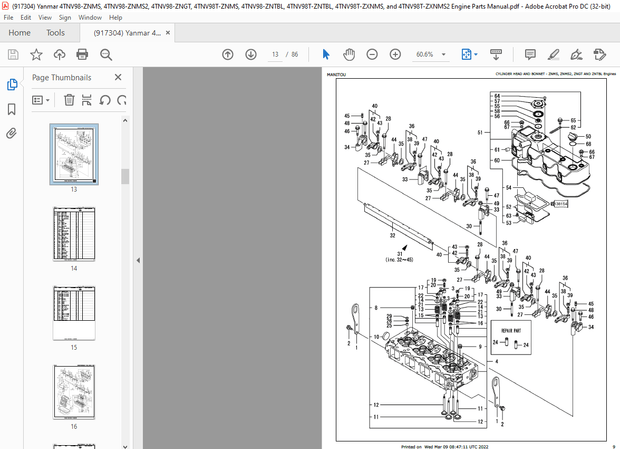Open the find text magnifier tool

(106, 55)
